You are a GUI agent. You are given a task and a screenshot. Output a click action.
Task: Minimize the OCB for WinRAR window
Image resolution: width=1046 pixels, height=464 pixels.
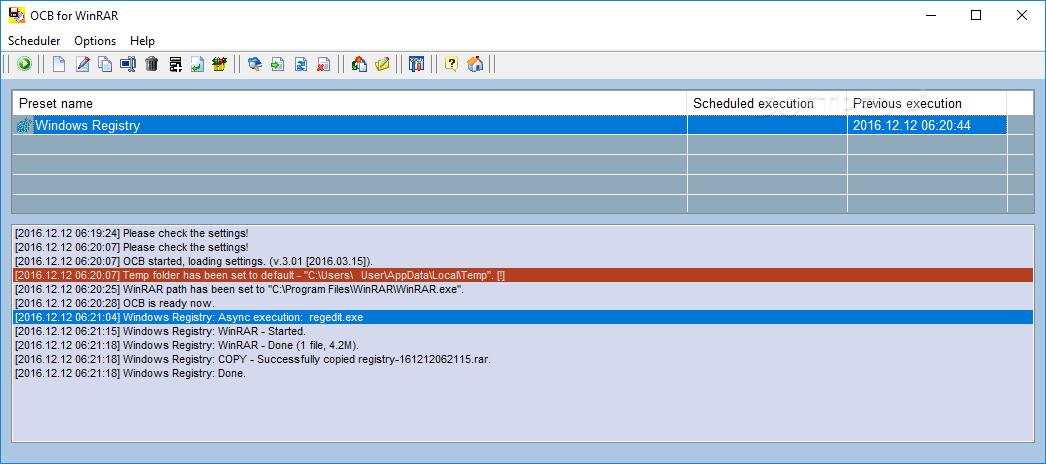pyautogui.click(x=930, y=15)
